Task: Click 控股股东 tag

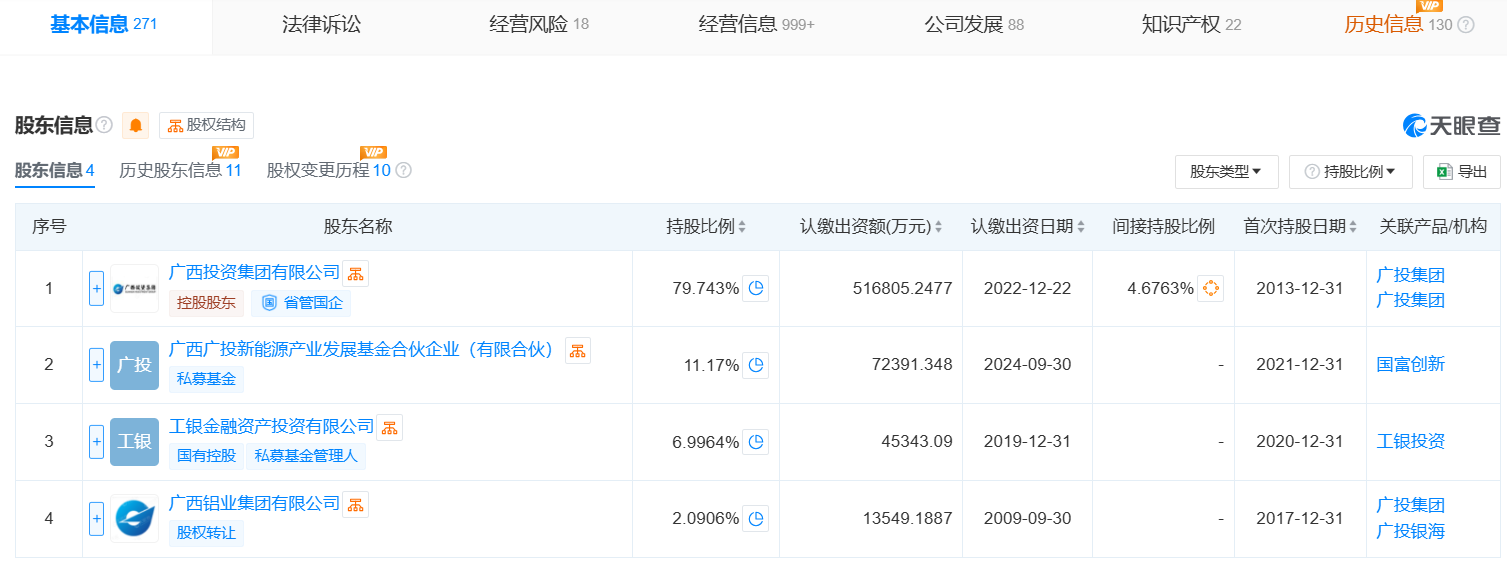Action: (x=206, y=302)
